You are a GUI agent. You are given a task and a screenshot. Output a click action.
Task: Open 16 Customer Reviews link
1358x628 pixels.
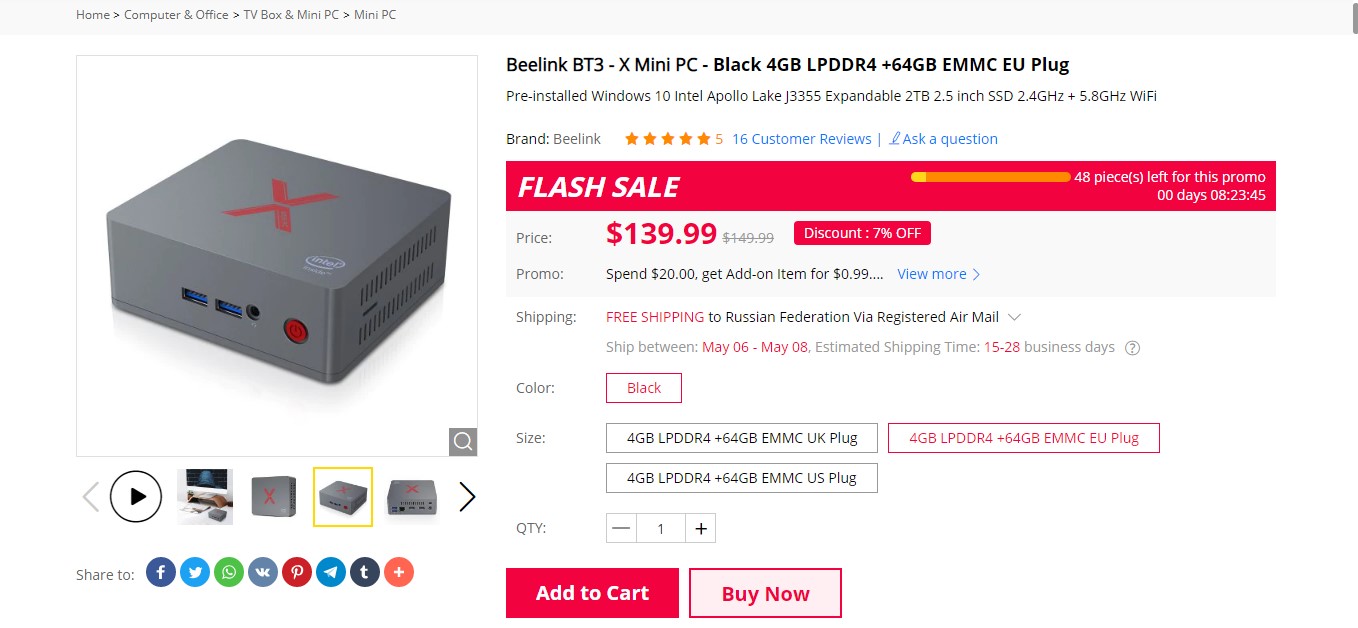click(x=802, y=139)
